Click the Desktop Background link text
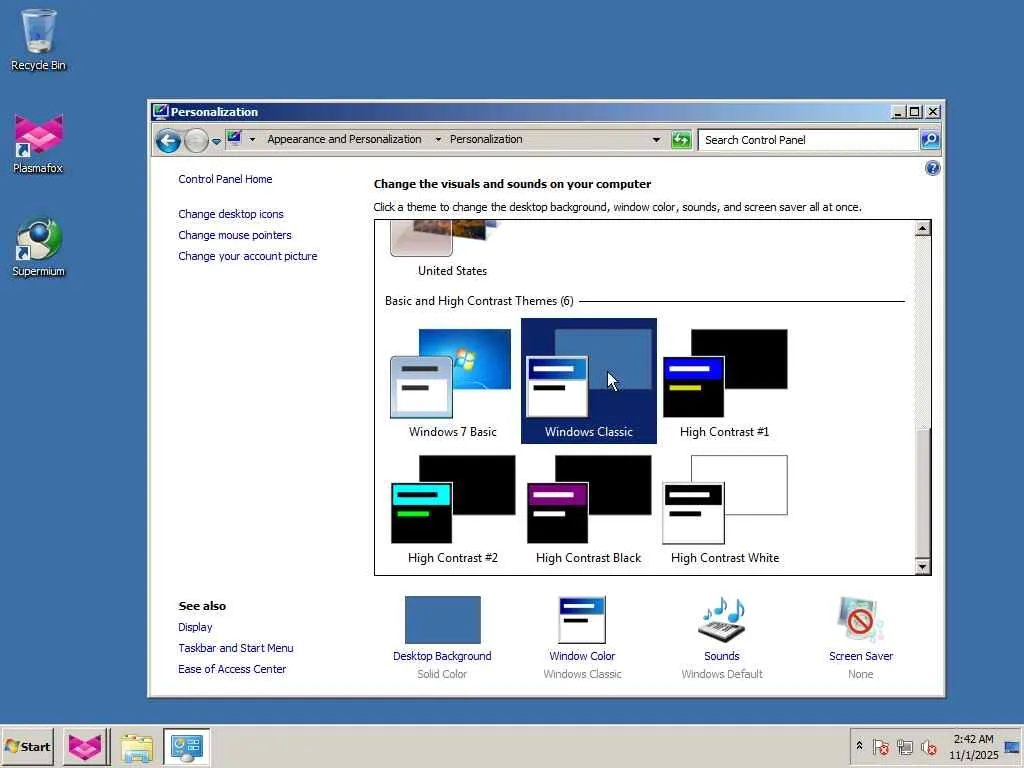The width and height of the screenshot is (1024, 768). coord(442,656)
